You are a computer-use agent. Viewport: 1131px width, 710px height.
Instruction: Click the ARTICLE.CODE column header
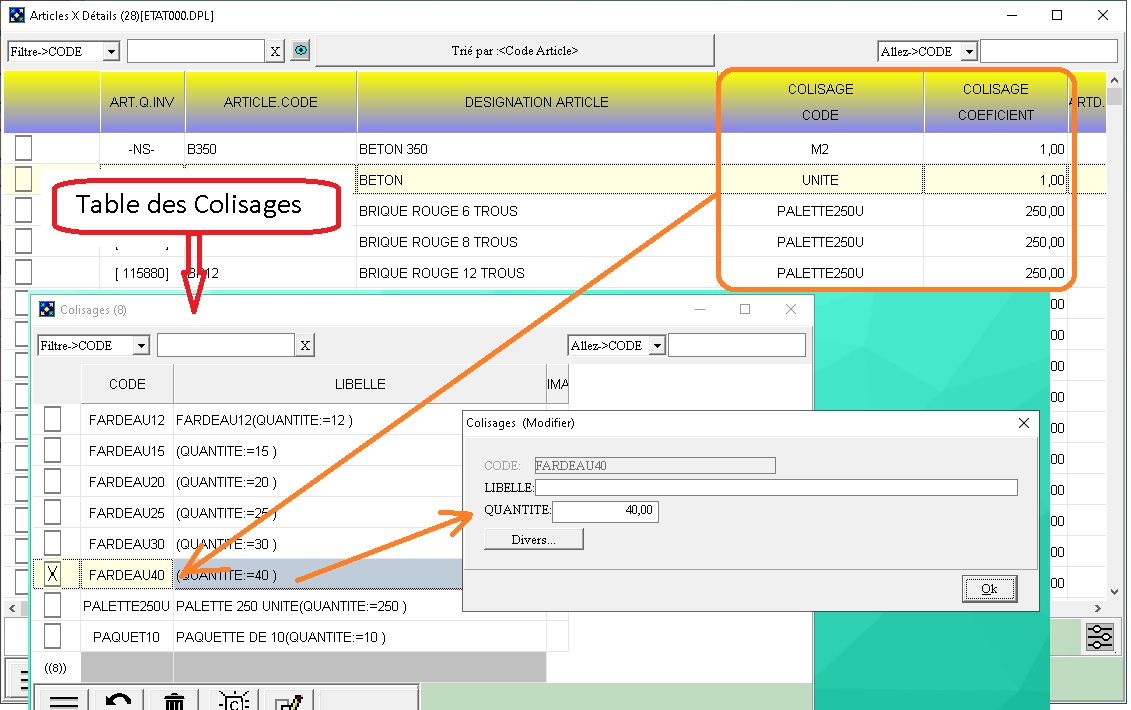[270, 102]
